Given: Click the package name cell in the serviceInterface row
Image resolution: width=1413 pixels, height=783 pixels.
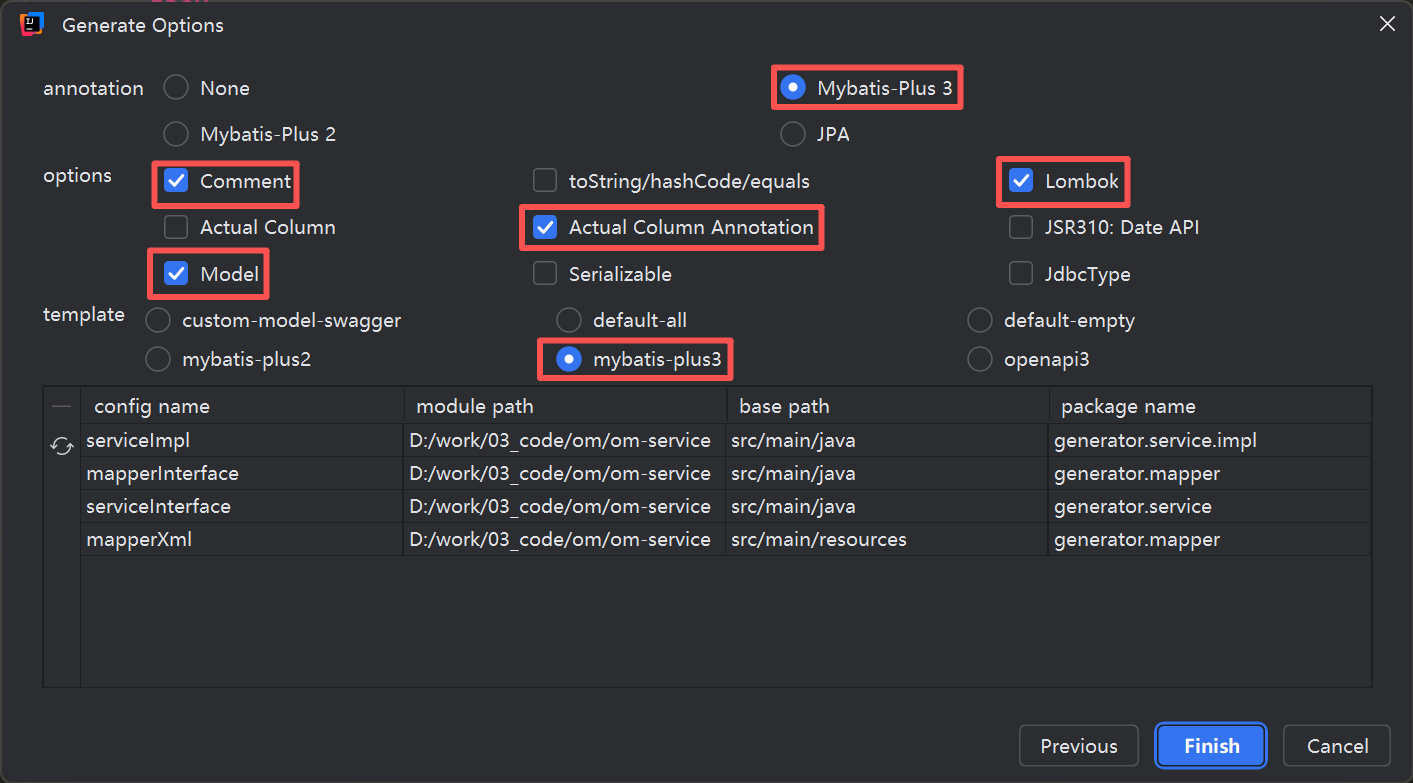Looking at the screenshot, I should click(1210, 506).
